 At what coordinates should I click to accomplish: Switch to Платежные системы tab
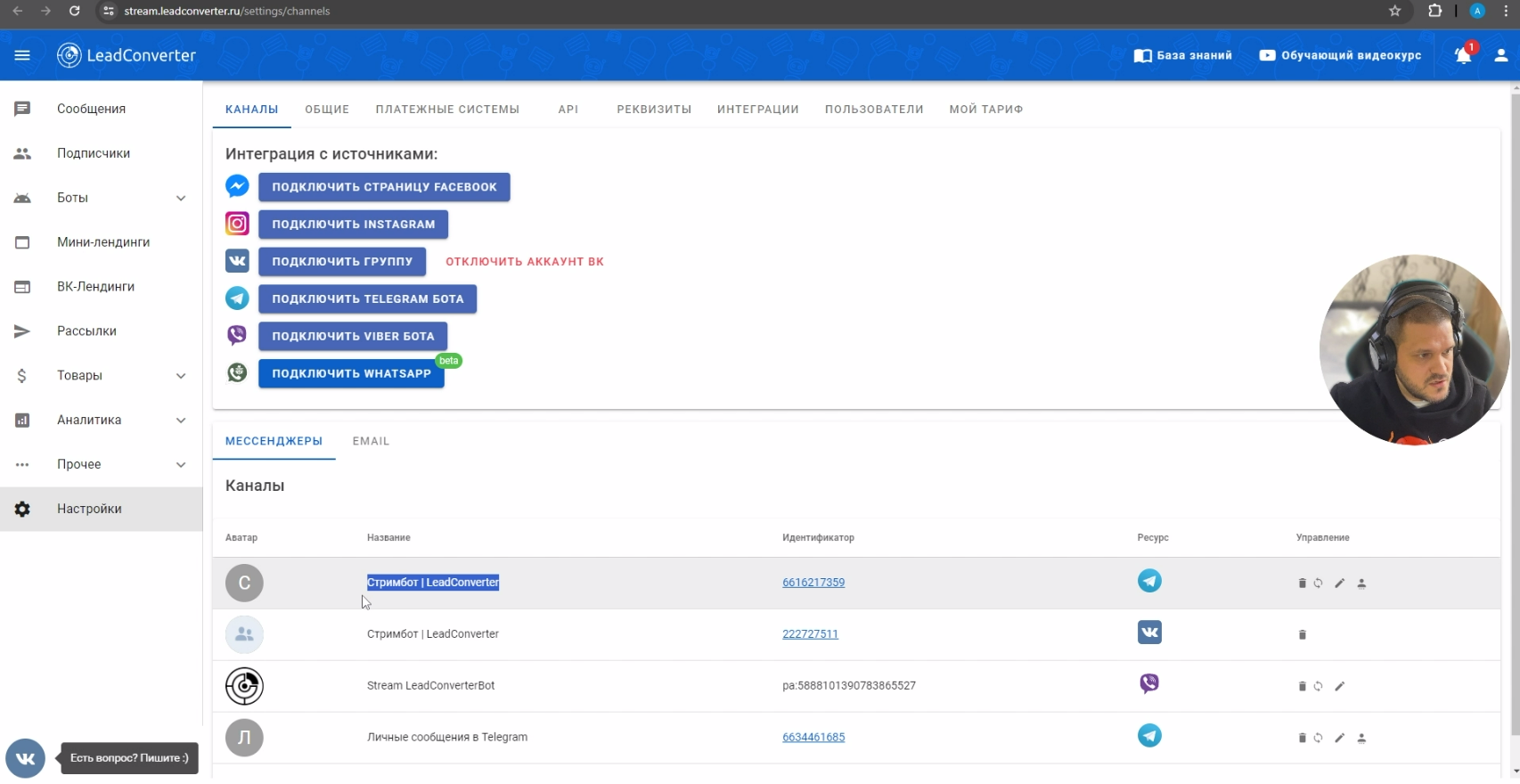447,110
